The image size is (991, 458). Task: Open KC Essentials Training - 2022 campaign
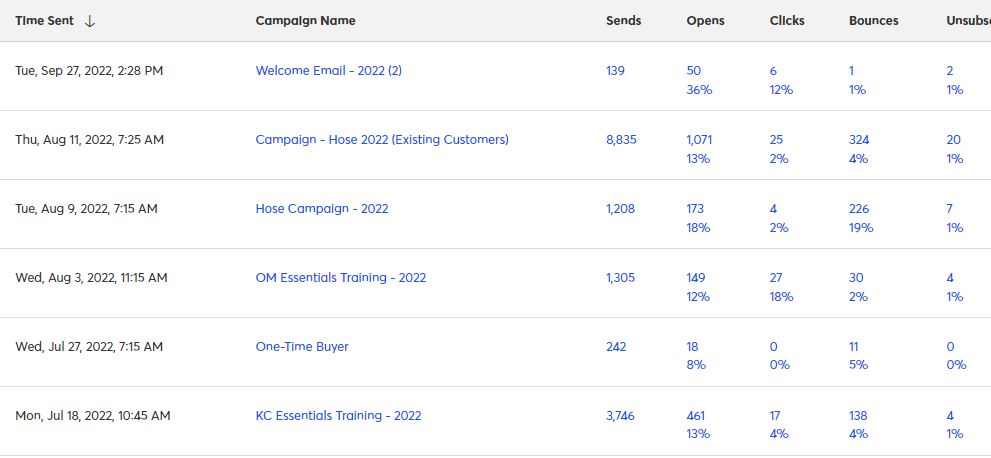point(338,416)
